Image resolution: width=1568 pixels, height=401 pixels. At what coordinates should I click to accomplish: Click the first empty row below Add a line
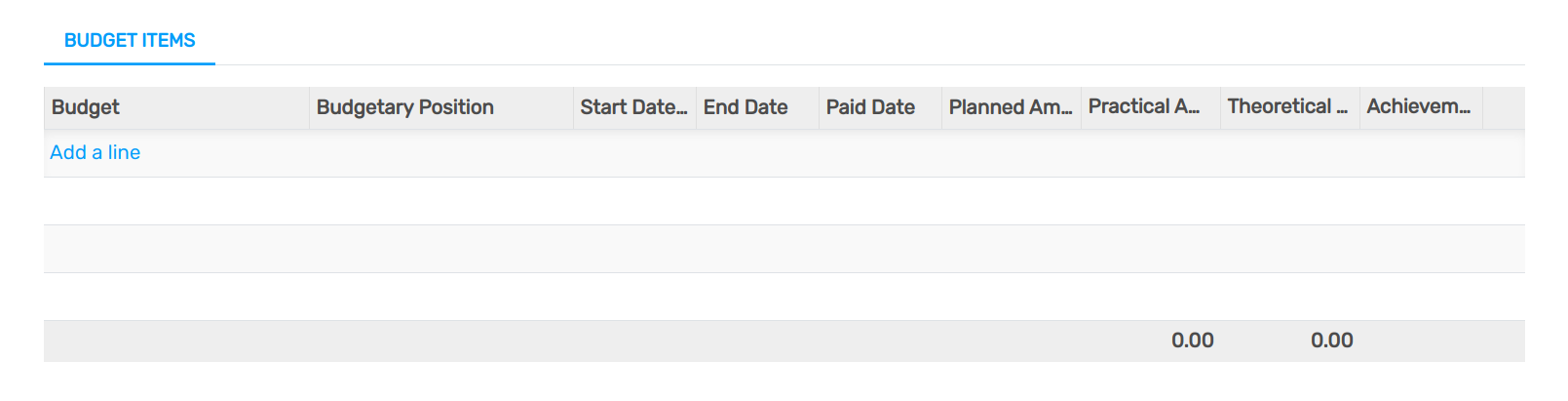tap(784, 201)
